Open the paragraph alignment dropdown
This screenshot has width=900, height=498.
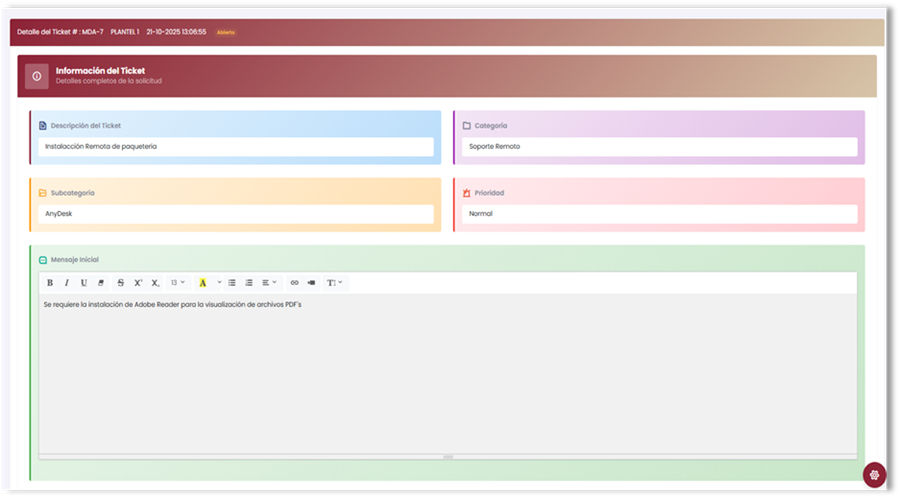[269, 283]
